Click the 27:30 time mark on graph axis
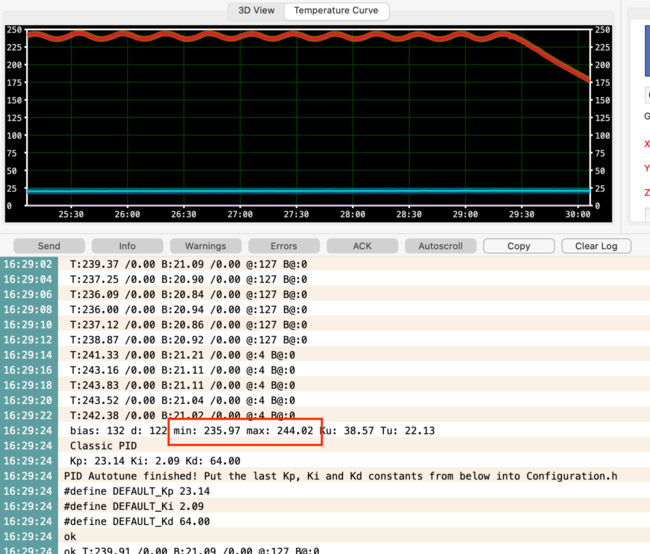Image resolution: width=650 pixels, height=554 pixels. coord(296,214)
